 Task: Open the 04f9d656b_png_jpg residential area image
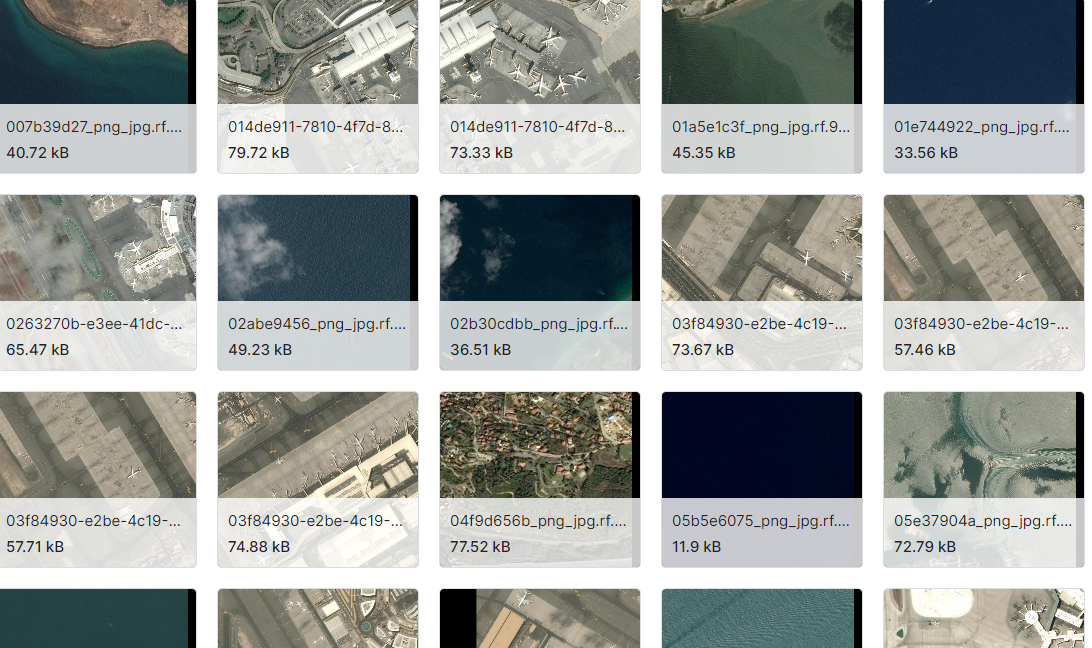click(539, 445)
